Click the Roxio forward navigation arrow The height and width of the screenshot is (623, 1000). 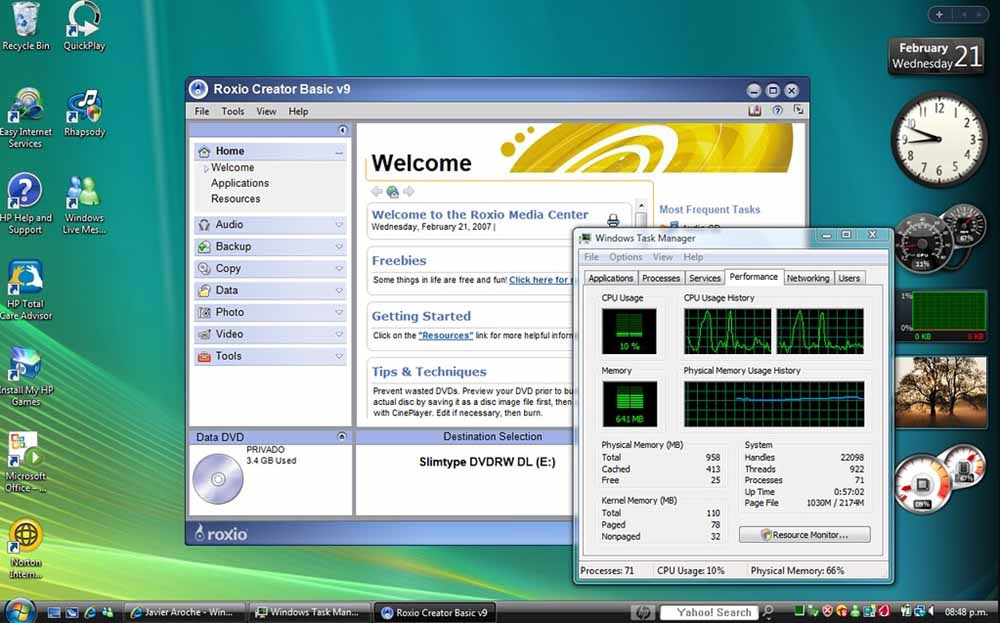409,191
